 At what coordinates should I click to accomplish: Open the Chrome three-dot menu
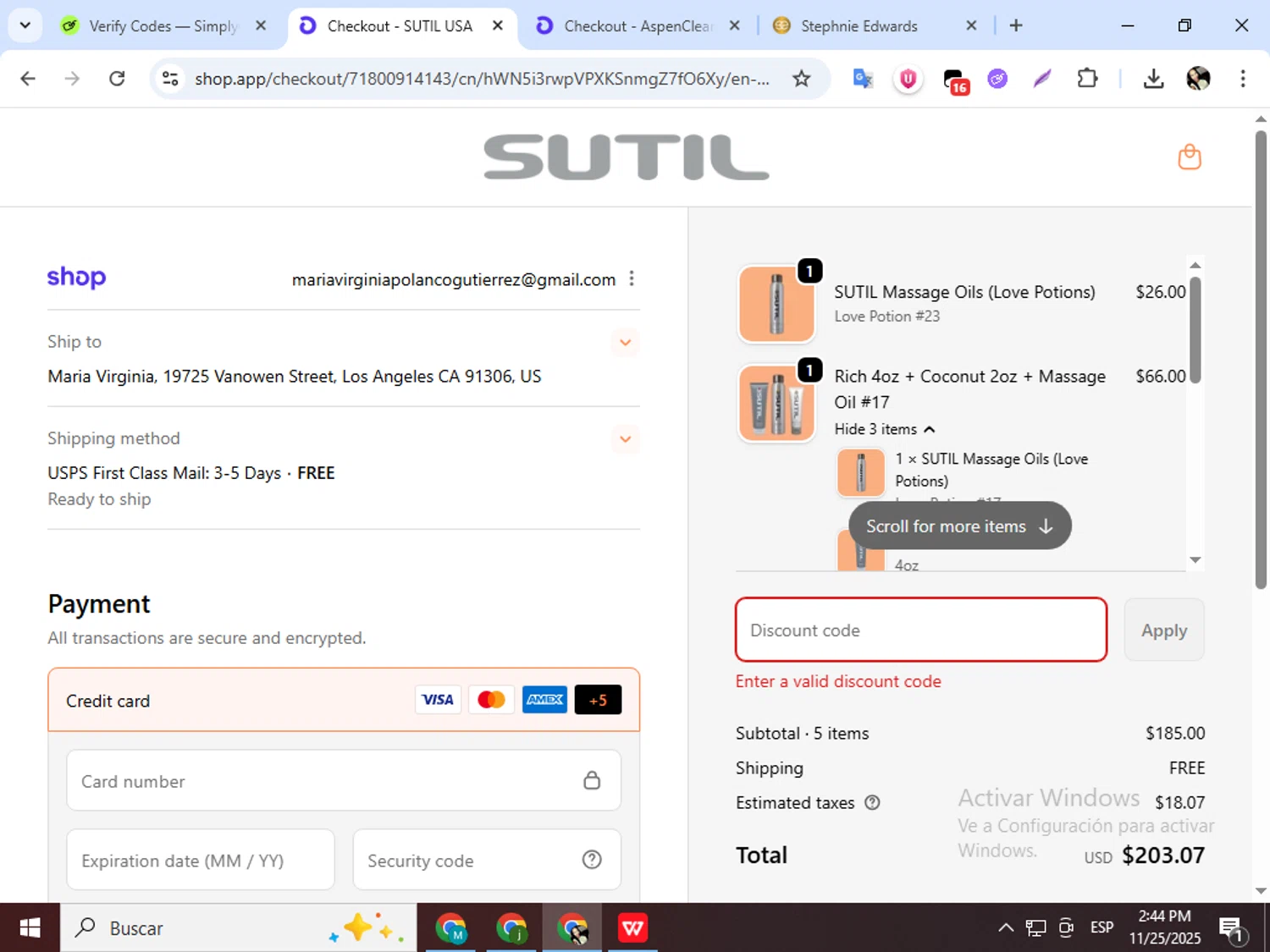1243,79
